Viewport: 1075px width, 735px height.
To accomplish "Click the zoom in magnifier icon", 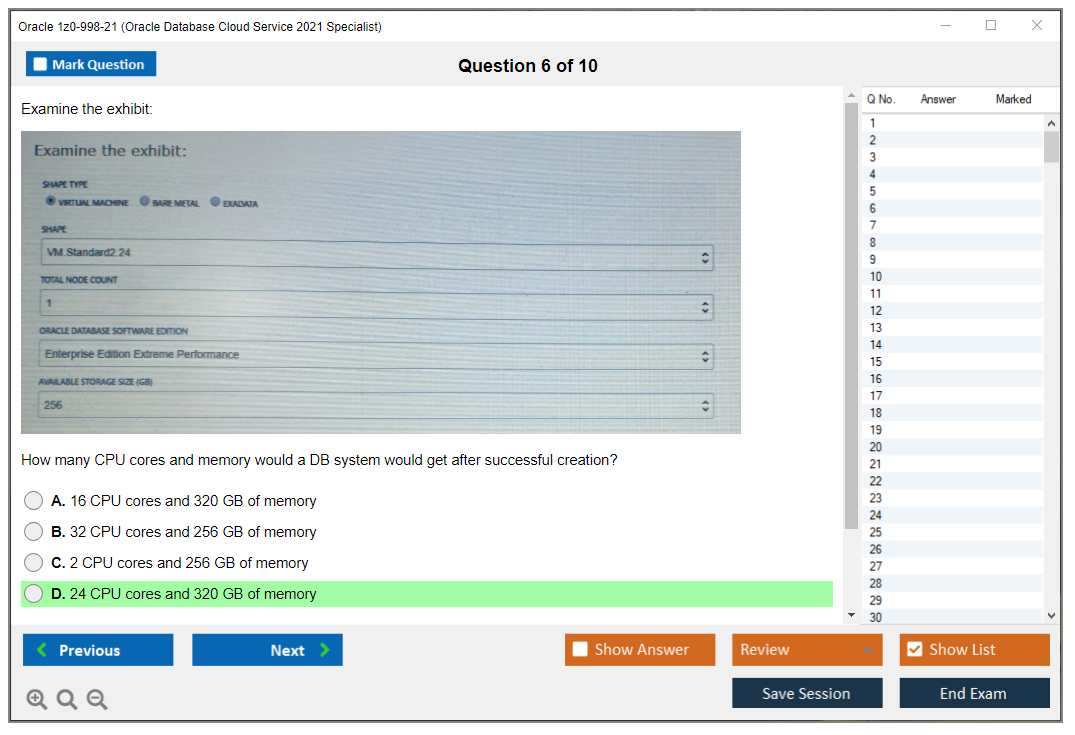I will pos(37,700).
